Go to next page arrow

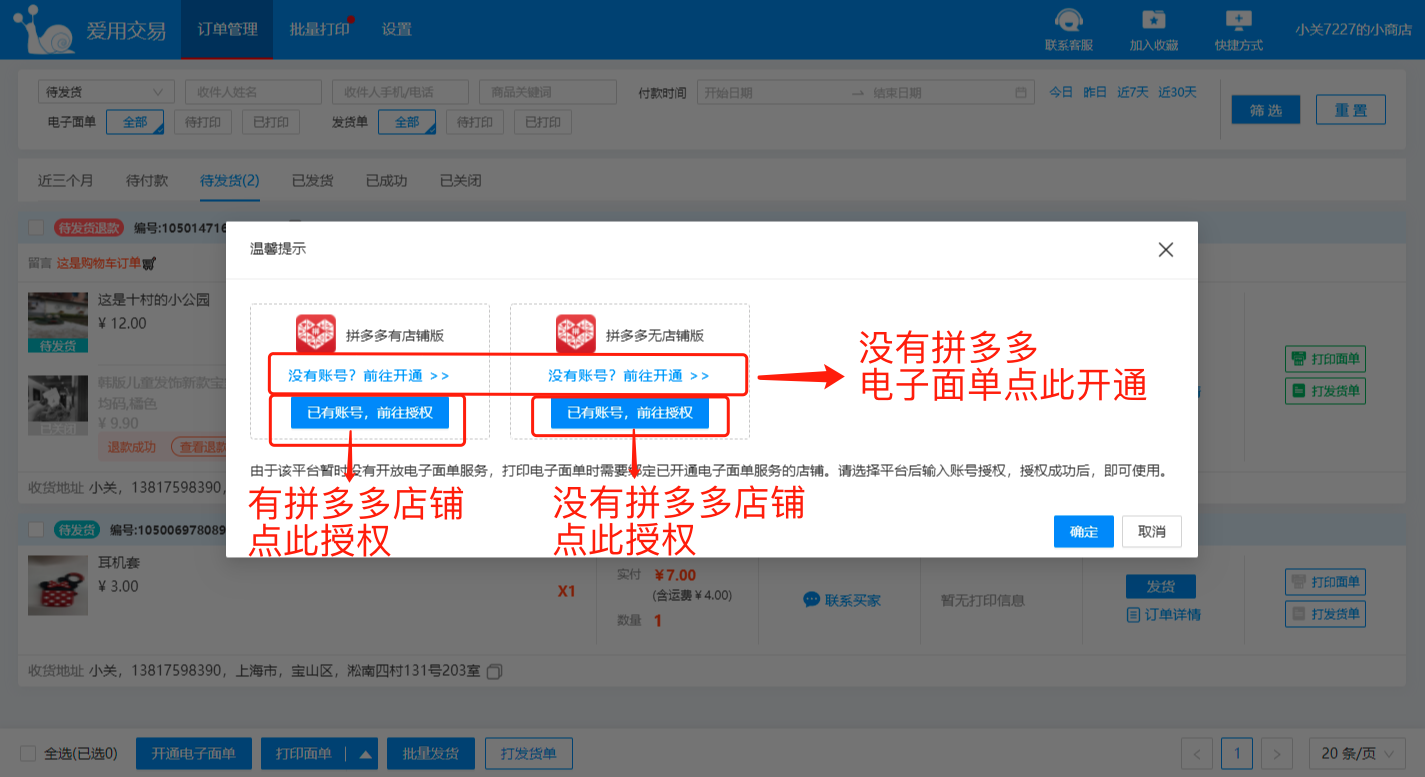tap(1276, 753)
